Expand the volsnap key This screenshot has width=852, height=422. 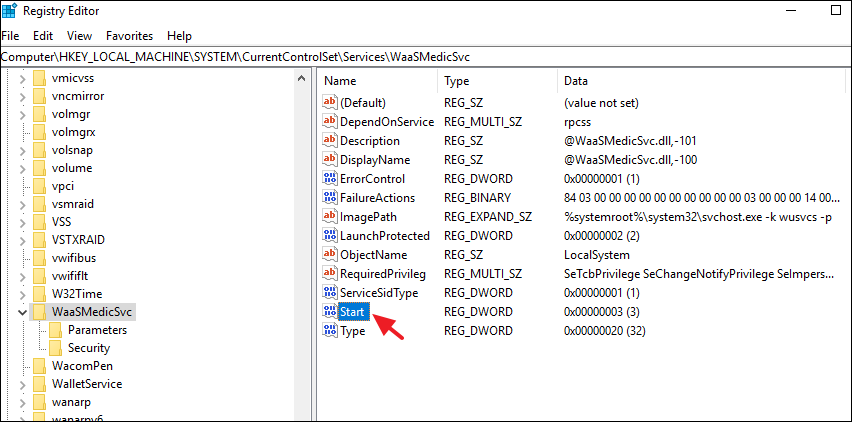tap(22, 150)
